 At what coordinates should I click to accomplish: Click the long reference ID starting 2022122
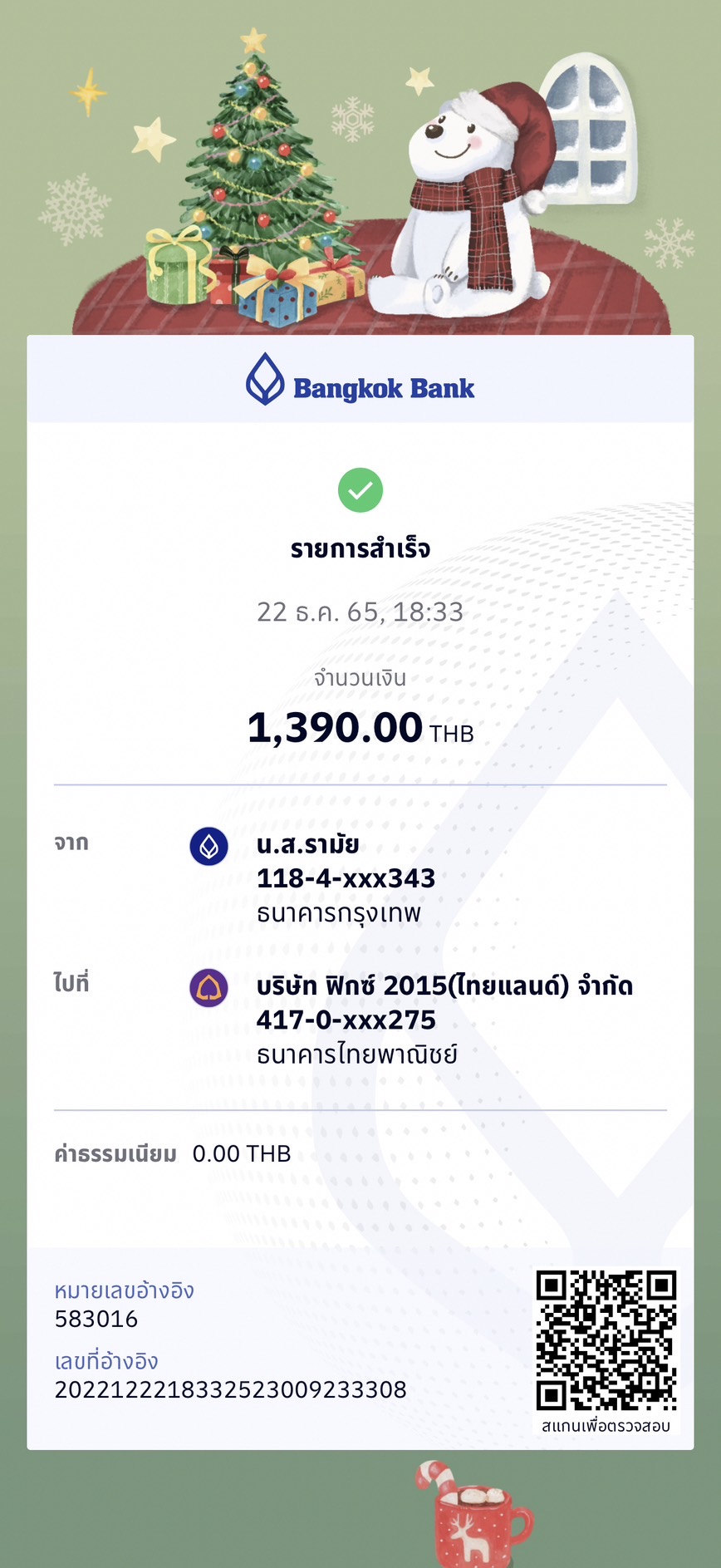coord(231,1389)
